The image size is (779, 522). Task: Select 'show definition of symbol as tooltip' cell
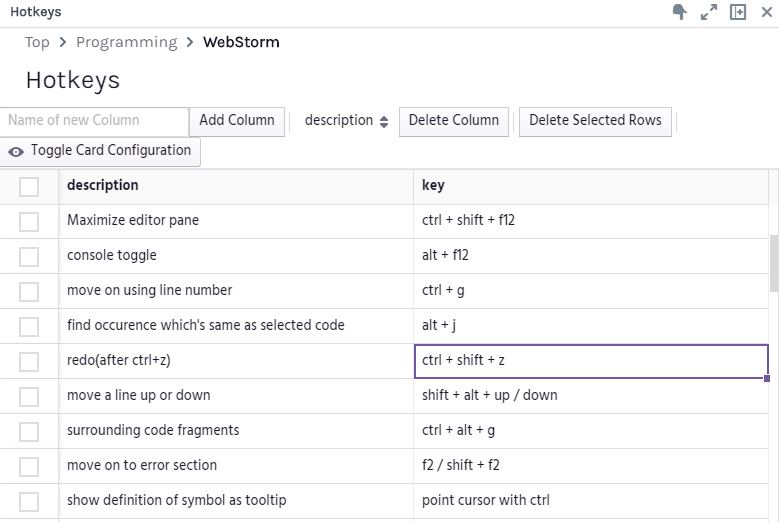pyautogui.click(x=236, y=501)
